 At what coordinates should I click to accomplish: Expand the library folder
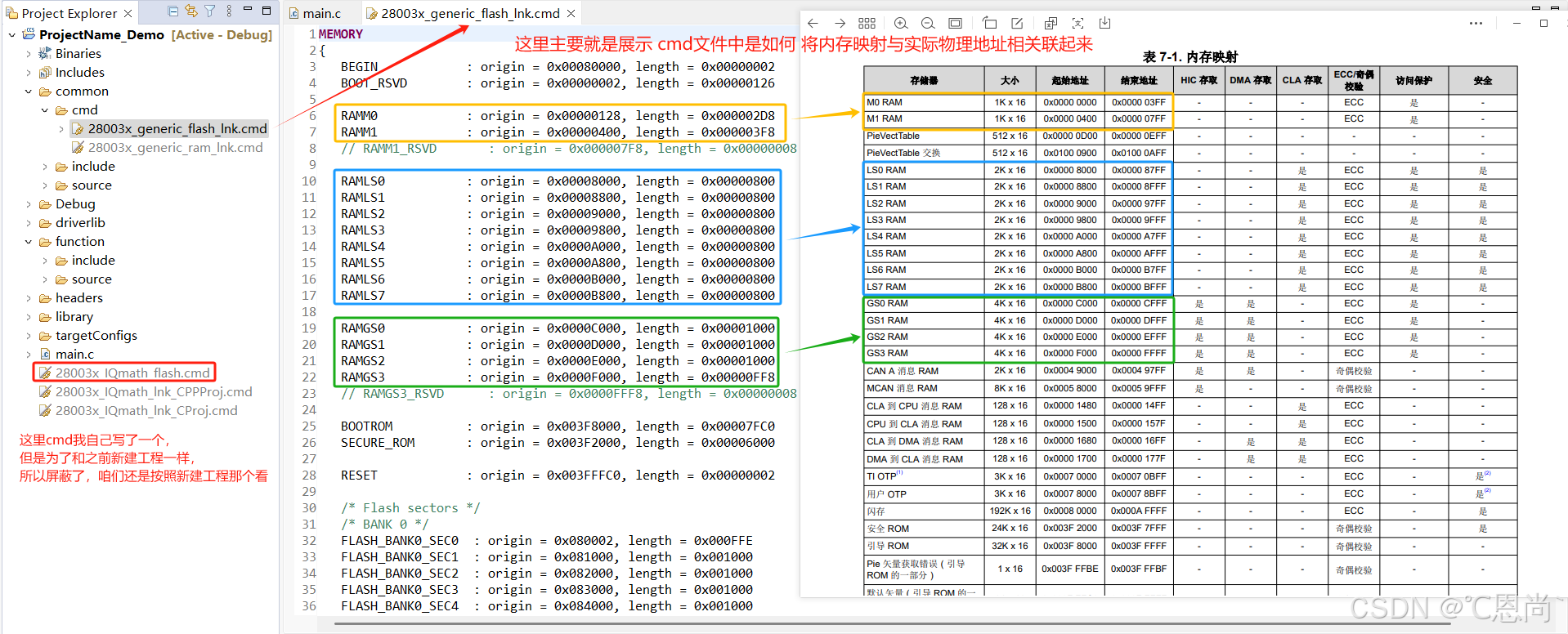click(29, 317)
